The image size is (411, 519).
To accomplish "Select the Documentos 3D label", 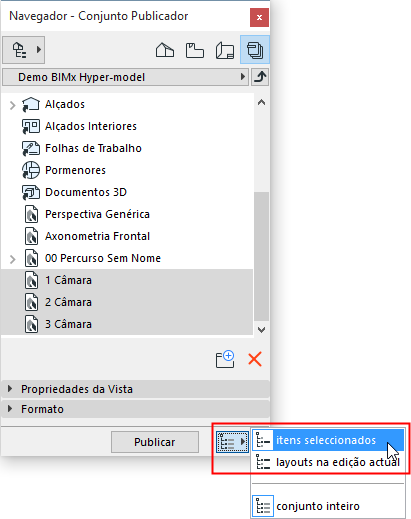I will tap(86, 192).
